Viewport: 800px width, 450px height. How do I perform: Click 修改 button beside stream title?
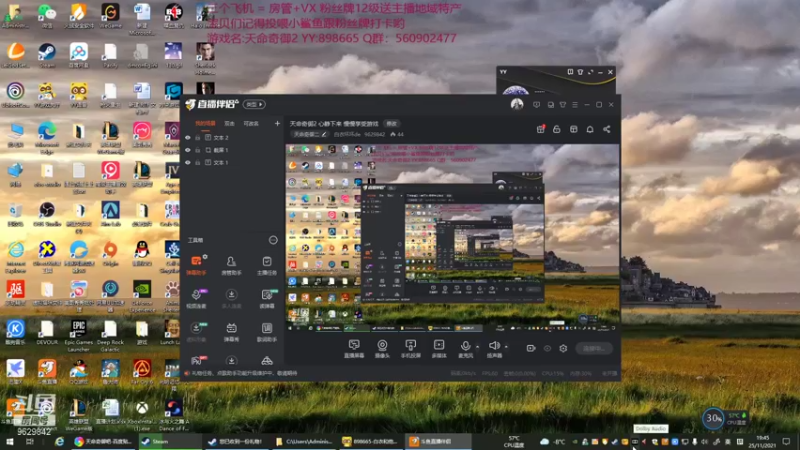point(391,123)
